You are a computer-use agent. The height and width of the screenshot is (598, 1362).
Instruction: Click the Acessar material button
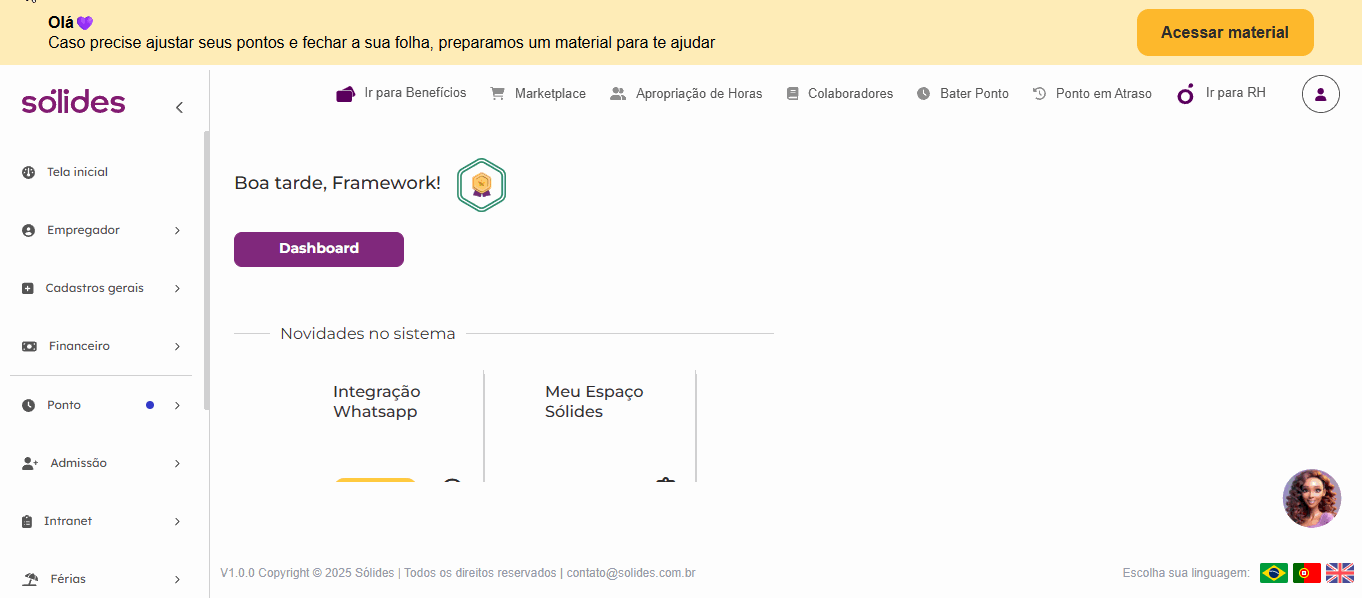(1225, 33)
